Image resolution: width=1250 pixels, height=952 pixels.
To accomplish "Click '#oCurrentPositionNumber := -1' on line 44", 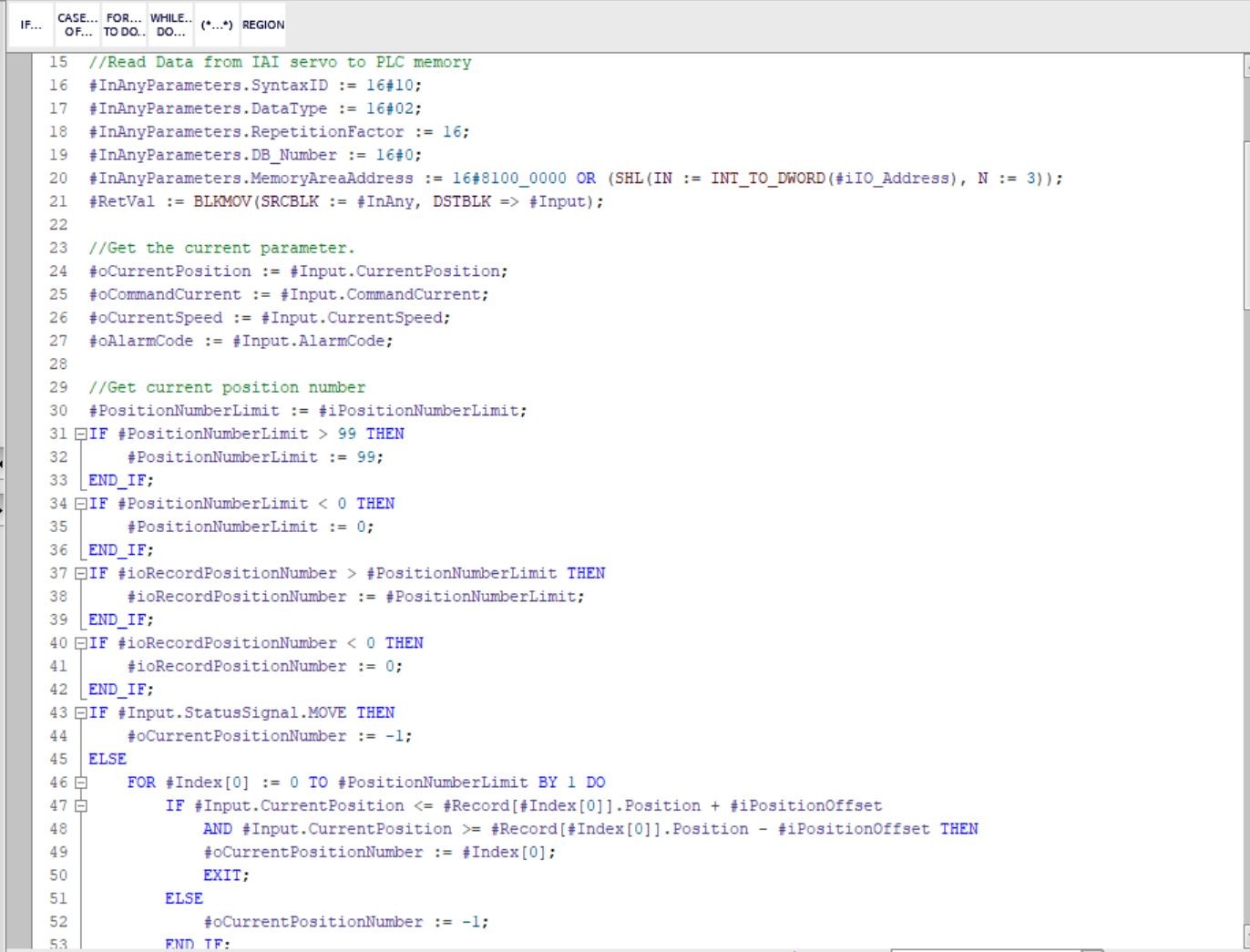I will 265,736.
